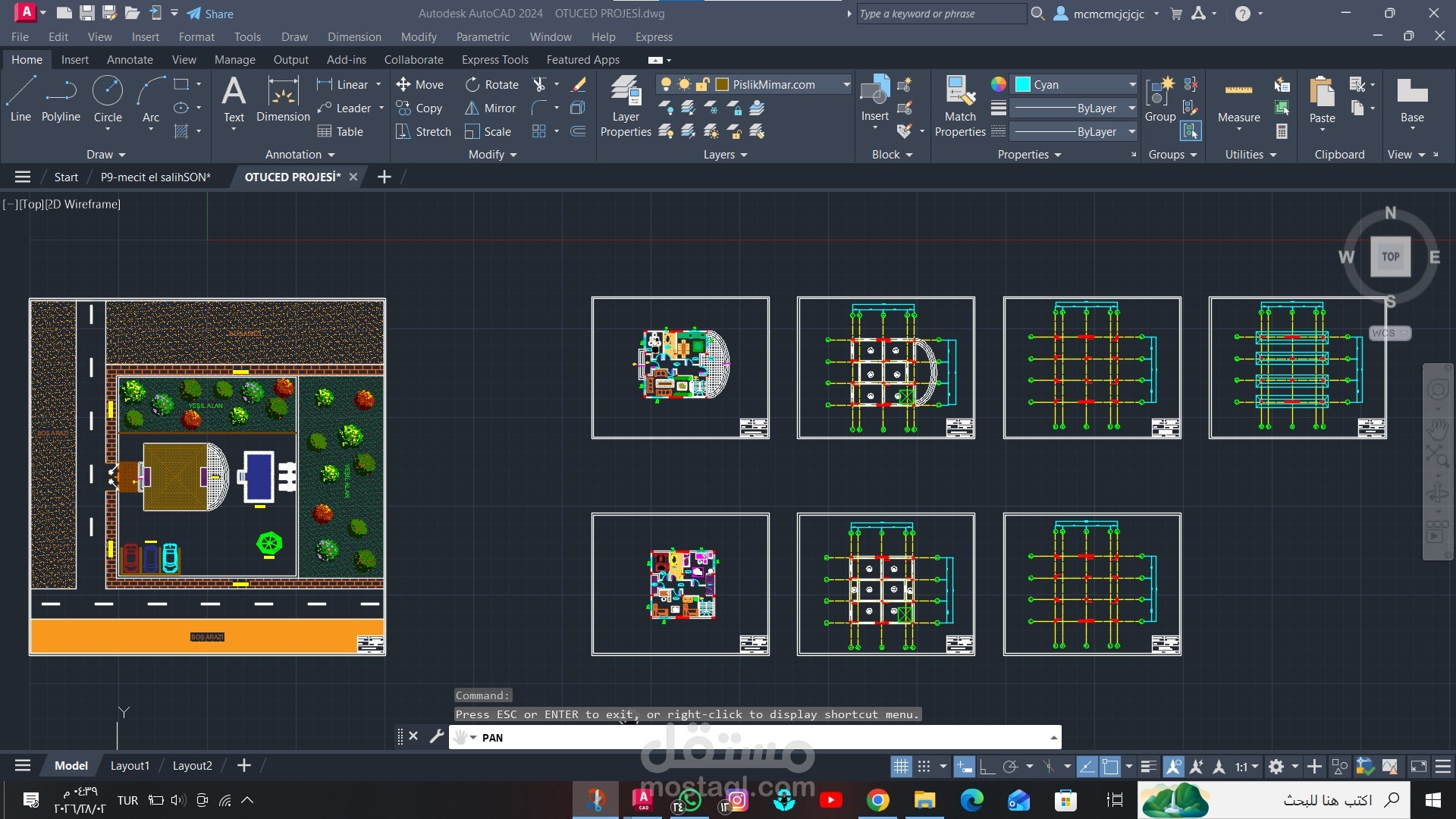Pick the Text annotation tool
The height and width of the screenshot is (819, 1456).
(234, 99)
